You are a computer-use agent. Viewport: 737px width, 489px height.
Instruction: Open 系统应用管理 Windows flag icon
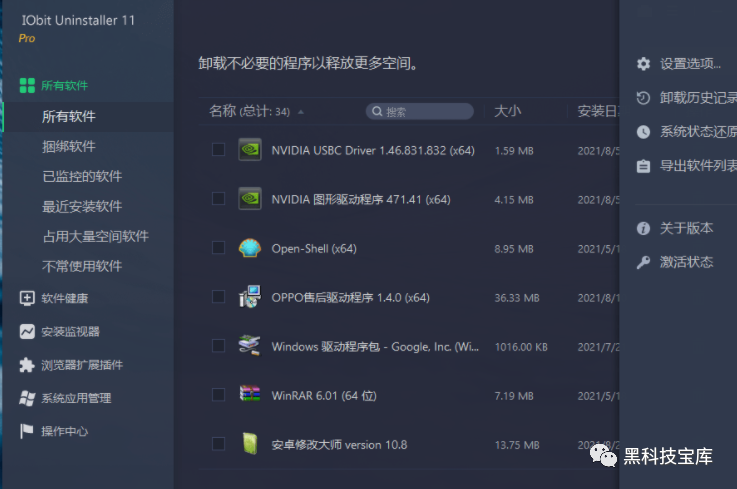(27, 398)
